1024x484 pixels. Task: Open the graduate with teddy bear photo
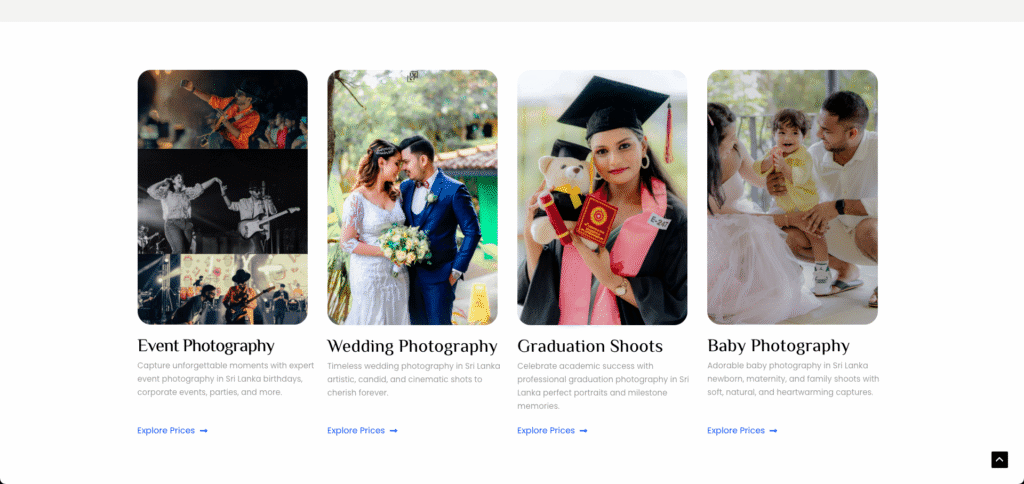pyautogui.click(x=602, y=197)
